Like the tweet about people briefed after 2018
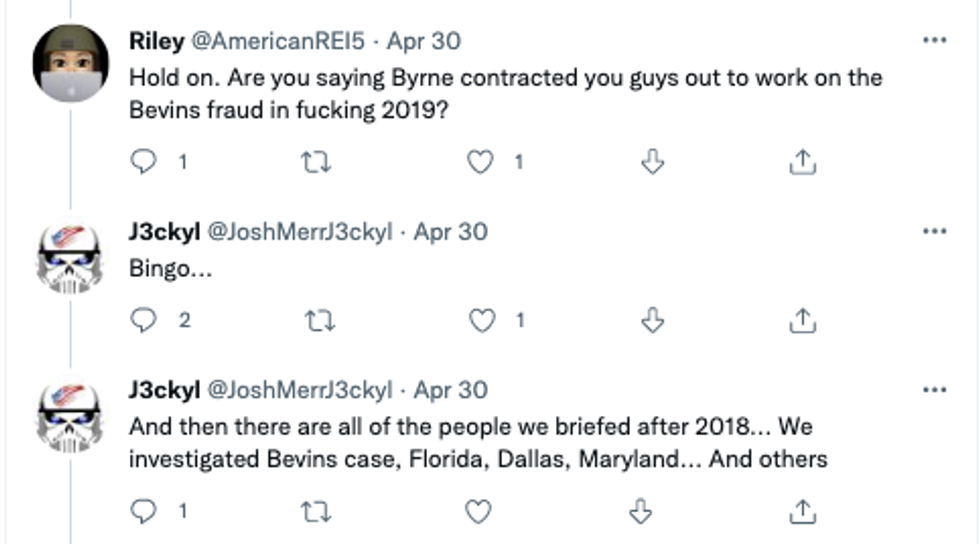980x544 pixels. 481,511
